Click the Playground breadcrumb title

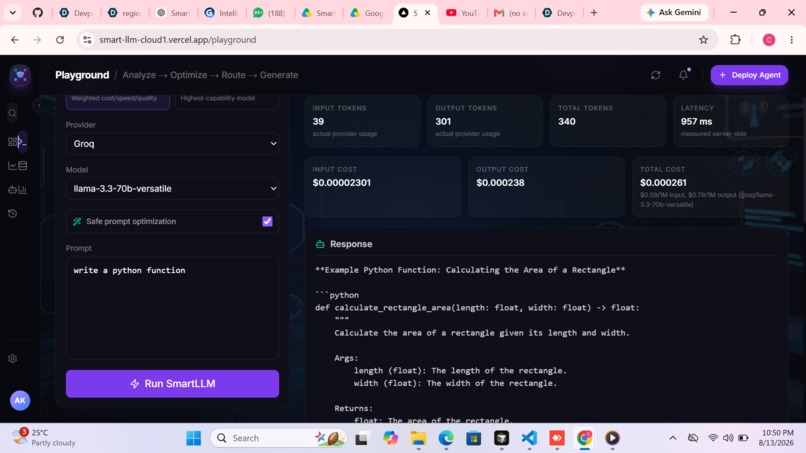pos(82,75)
